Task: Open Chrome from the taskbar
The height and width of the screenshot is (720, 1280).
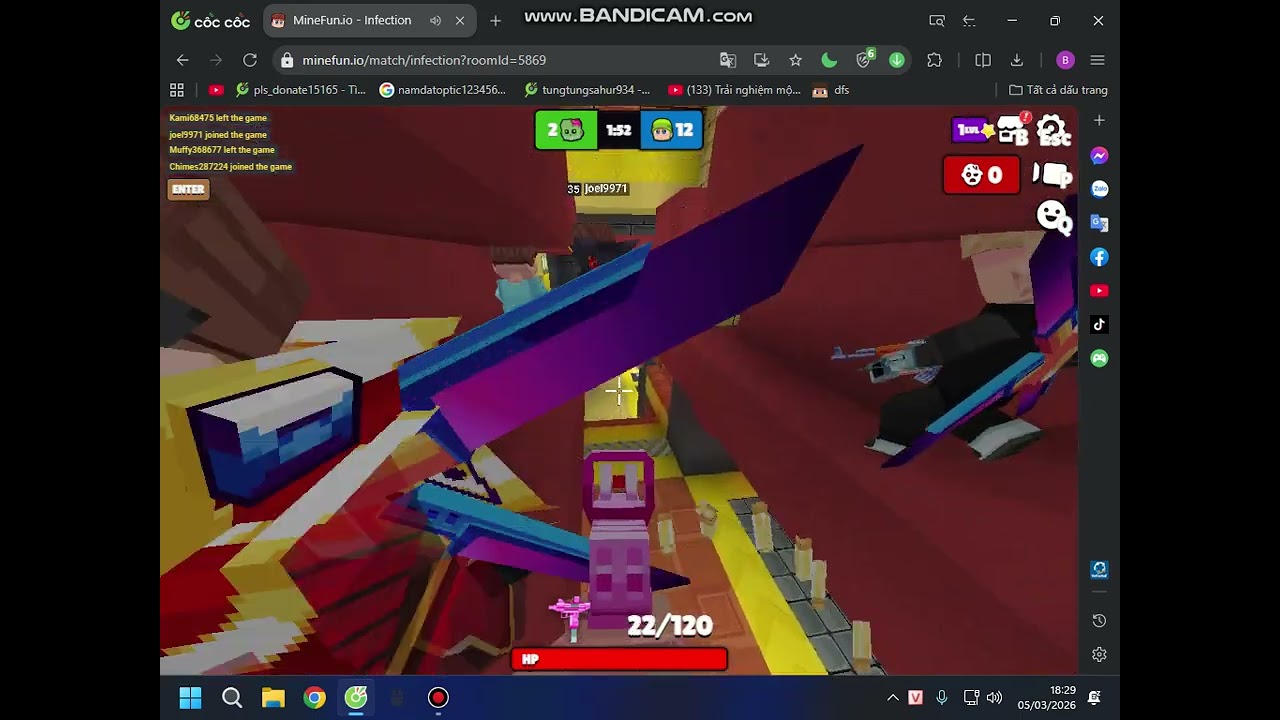Action: click(315, 698)
